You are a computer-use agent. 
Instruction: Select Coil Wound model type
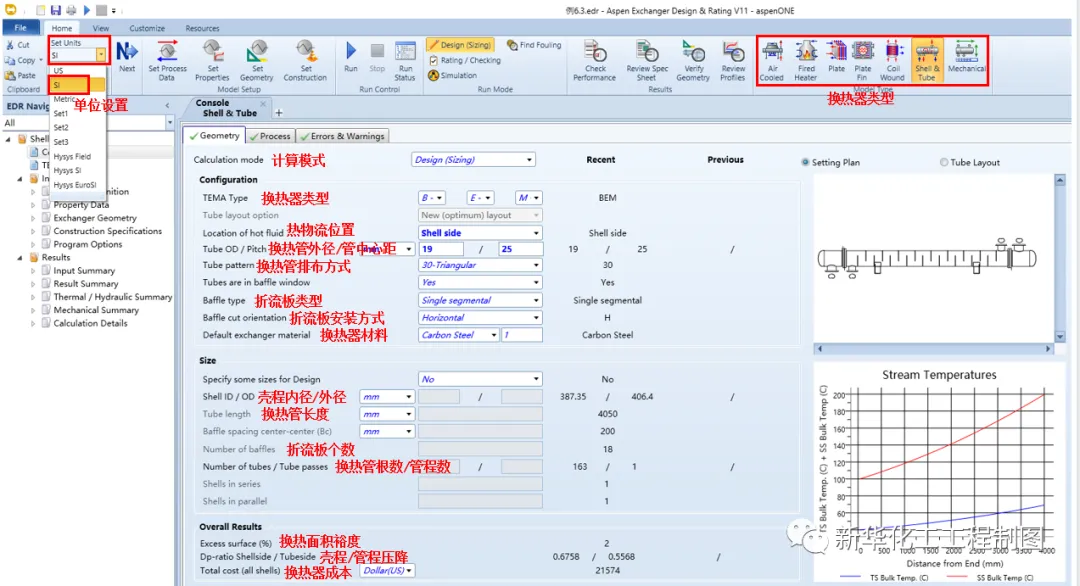pyautogui.click(x=893, y=61)
